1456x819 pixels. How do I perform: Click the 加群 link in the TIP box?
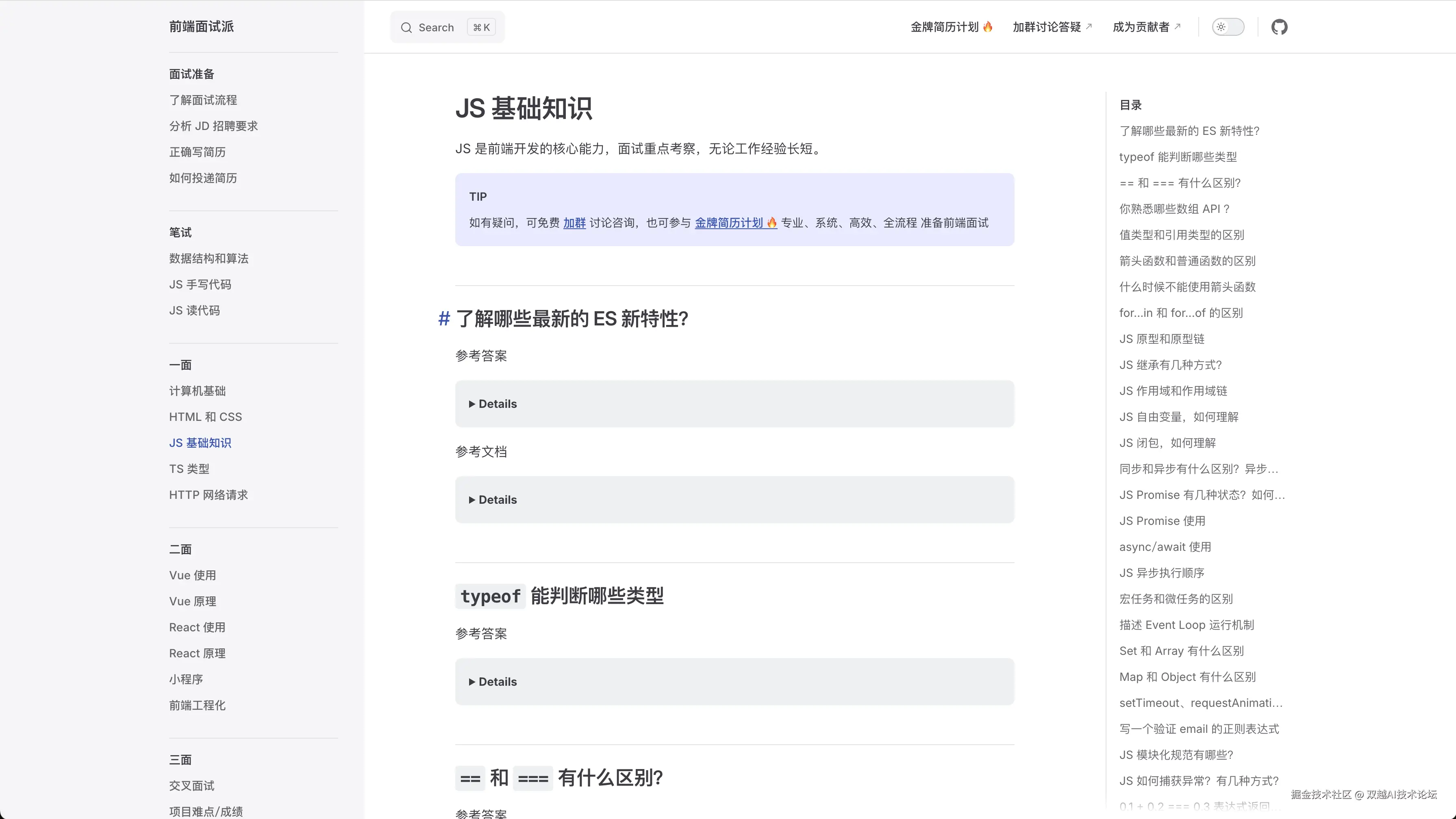point(574,223)
